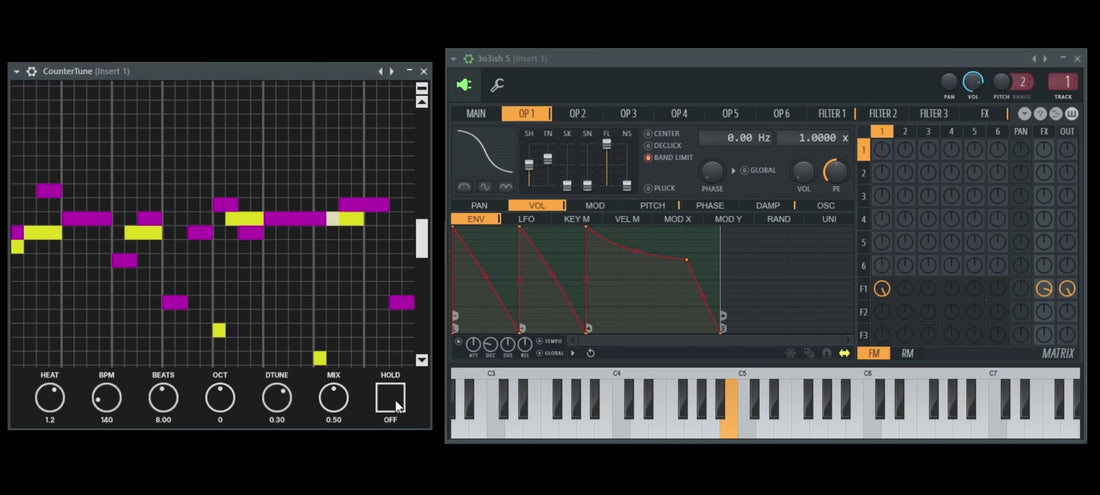The height and width of the screenshot is (495, 1100).
Task: Open the FILTER 1 tab
Action: click(832, 114)
